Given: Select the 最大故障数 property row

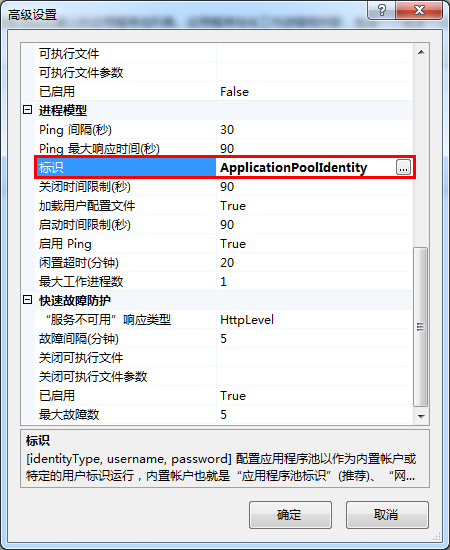Looking at the screenshot, I should (224, 415).
